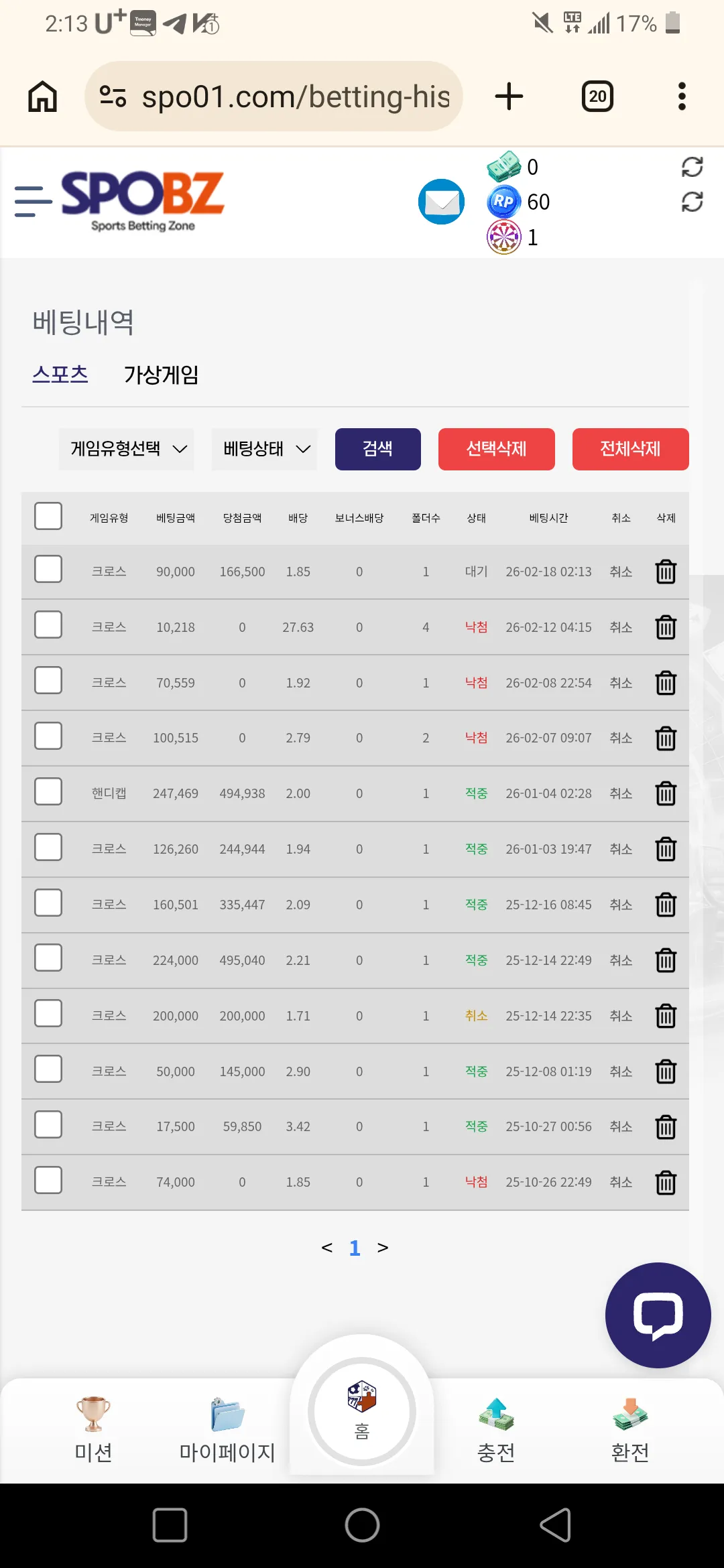This screenshot has width=724, height=1568.
Task: Open the browser three-dot menu
Action: tap(682, 96)
